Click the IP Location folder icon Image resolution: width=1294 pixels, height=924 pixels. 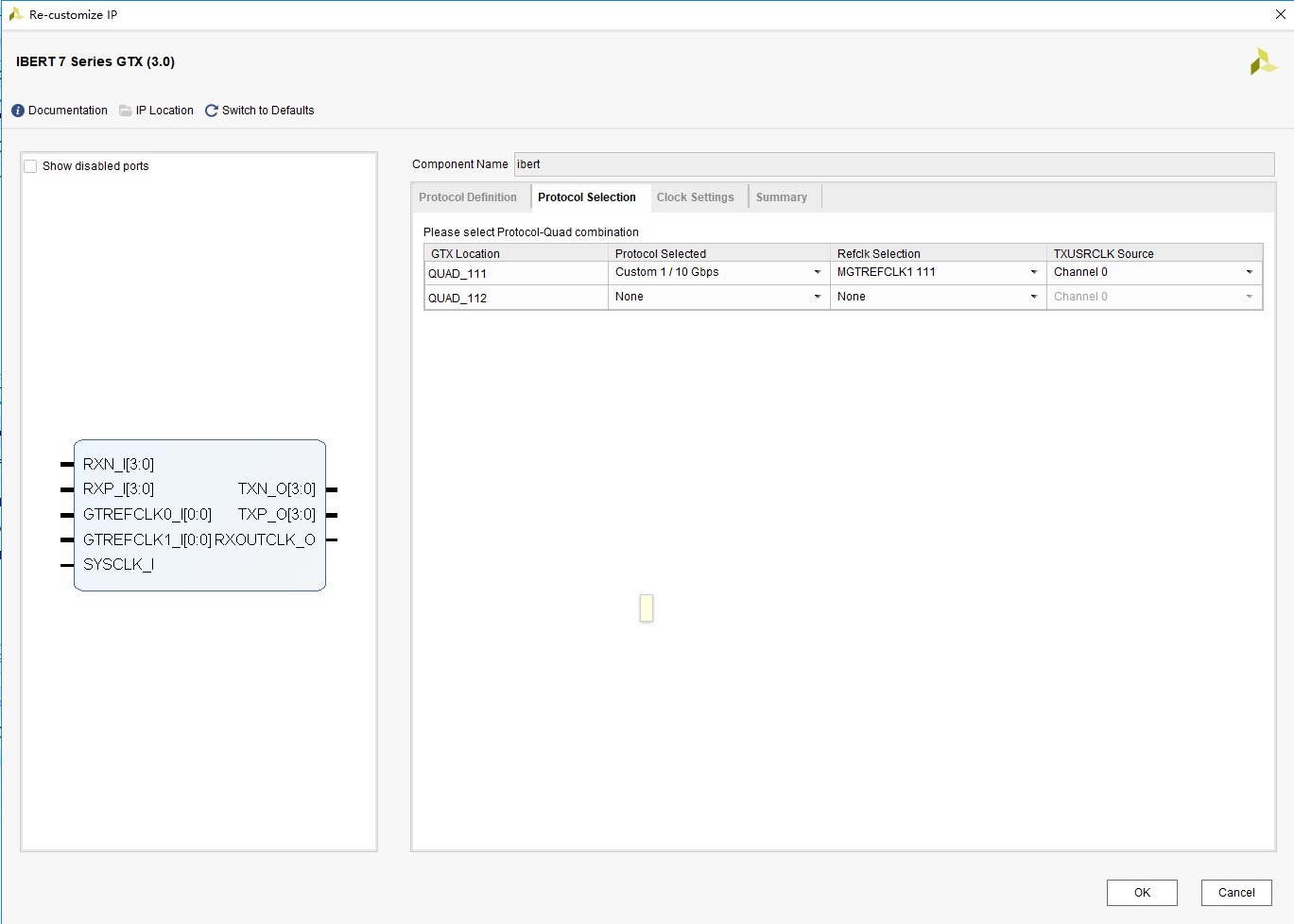tap(126, 111)
